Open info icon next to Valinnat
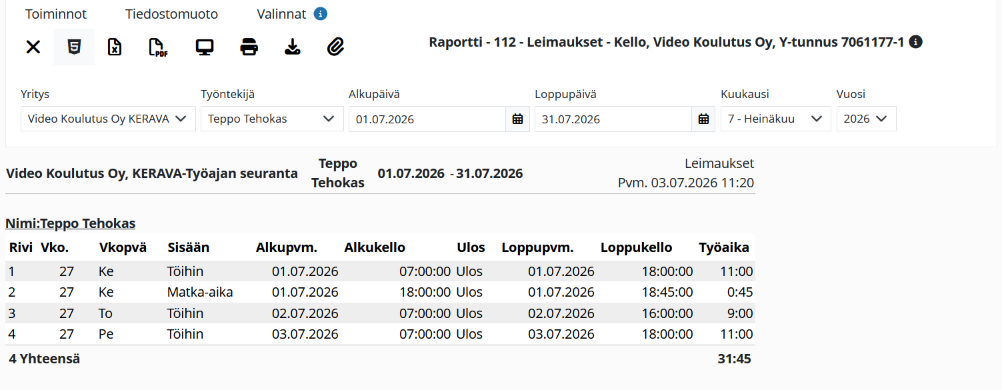1002x390 pixels. tap(321, 14)
